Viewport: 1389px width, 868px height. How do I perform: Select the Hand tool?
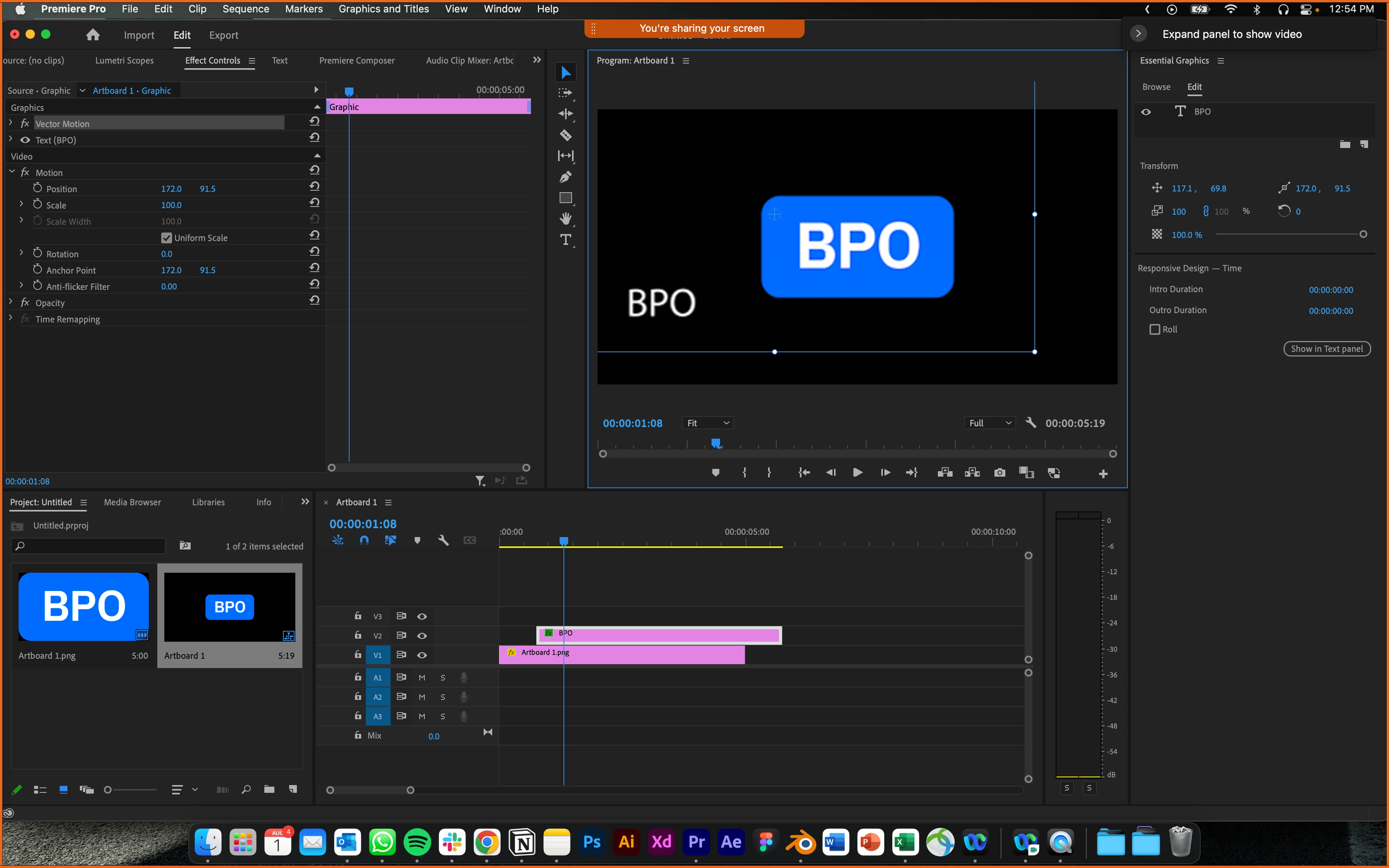(565, 219)
